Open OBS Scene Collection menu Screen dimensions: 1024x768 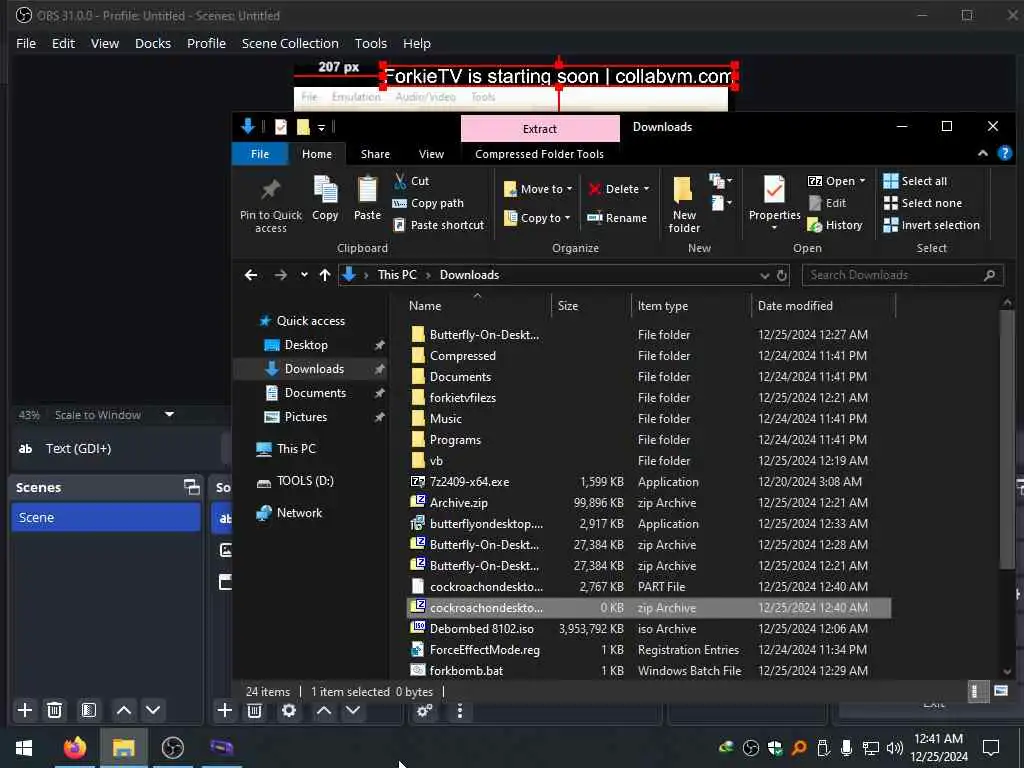290,43
